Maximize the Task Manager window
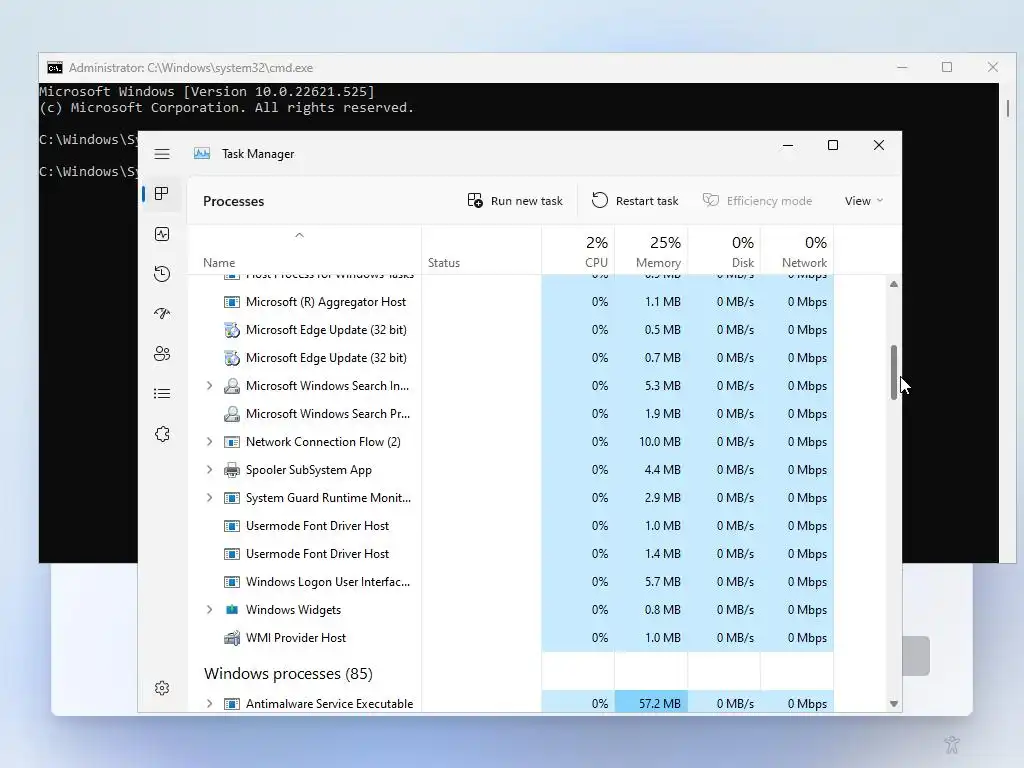Image resolution: width=1024 pixels, height=768 pixels. 833,145
